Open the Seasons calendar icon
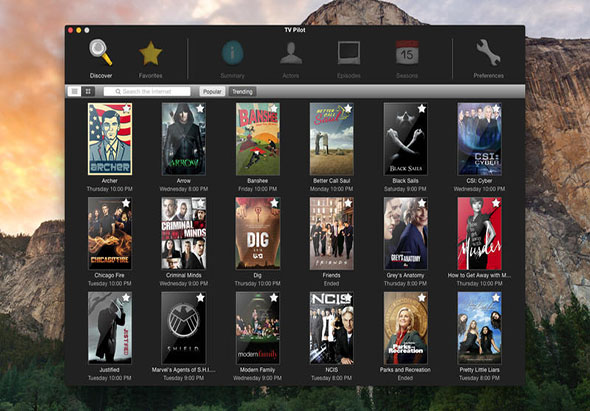The width and height of the screenshot is (590, 411). [x=407, y=52]
